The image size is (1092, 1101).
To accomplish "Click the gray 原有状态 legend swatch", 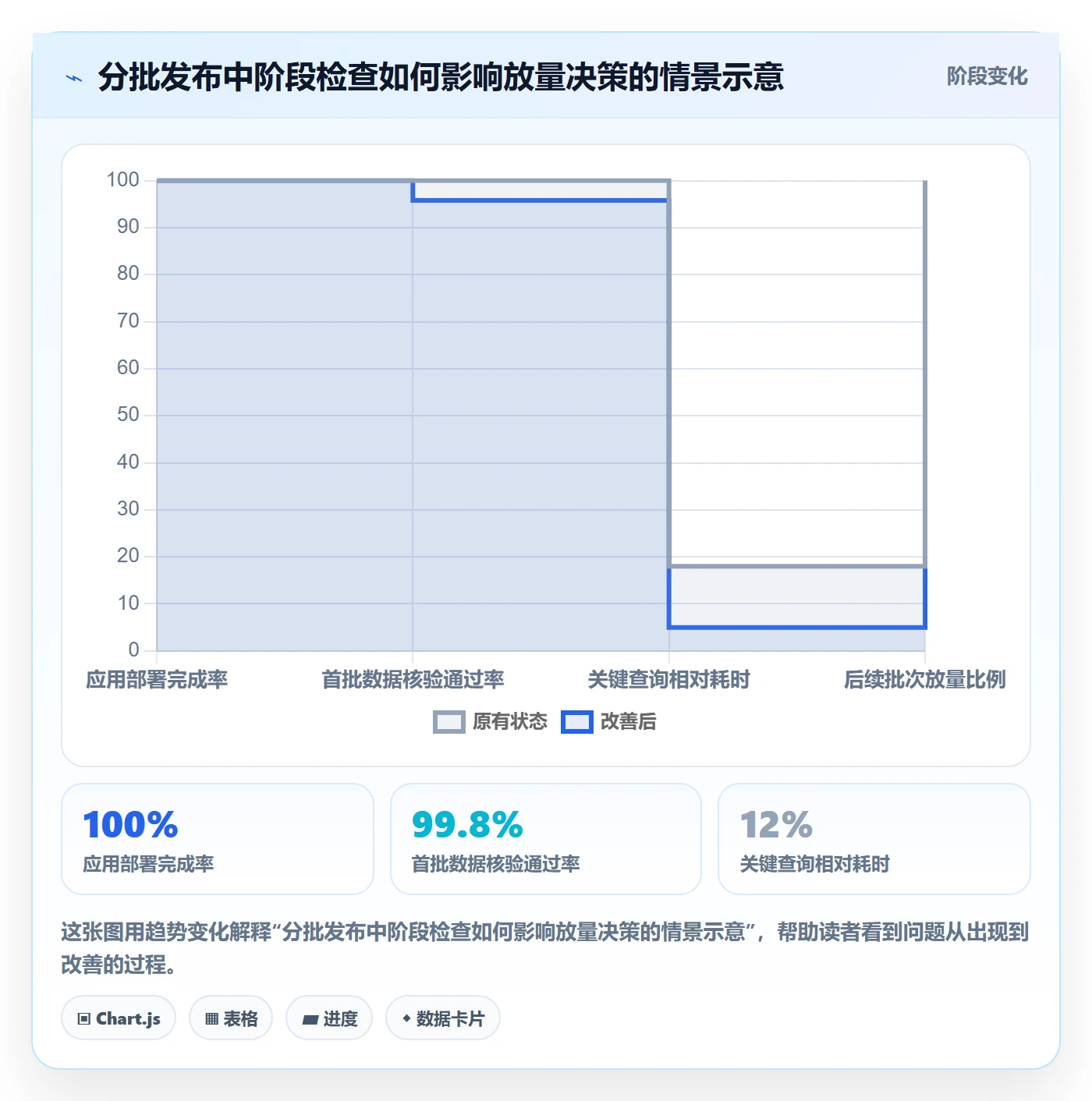I will click(449, 722).
